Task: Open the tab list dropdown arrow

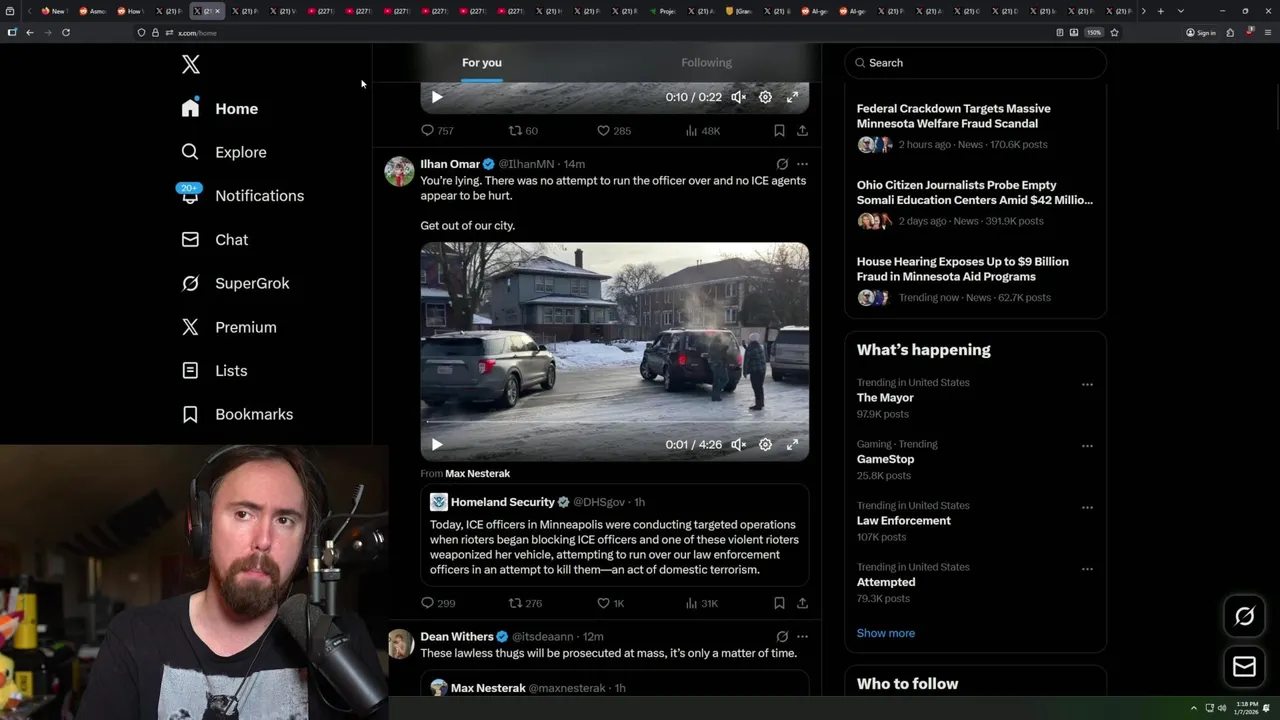Action: [1181, 11]
